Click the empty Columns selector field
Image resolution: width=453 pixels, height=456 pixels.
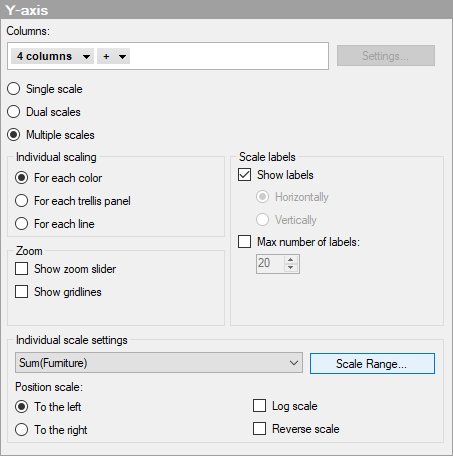pos(229,56)
